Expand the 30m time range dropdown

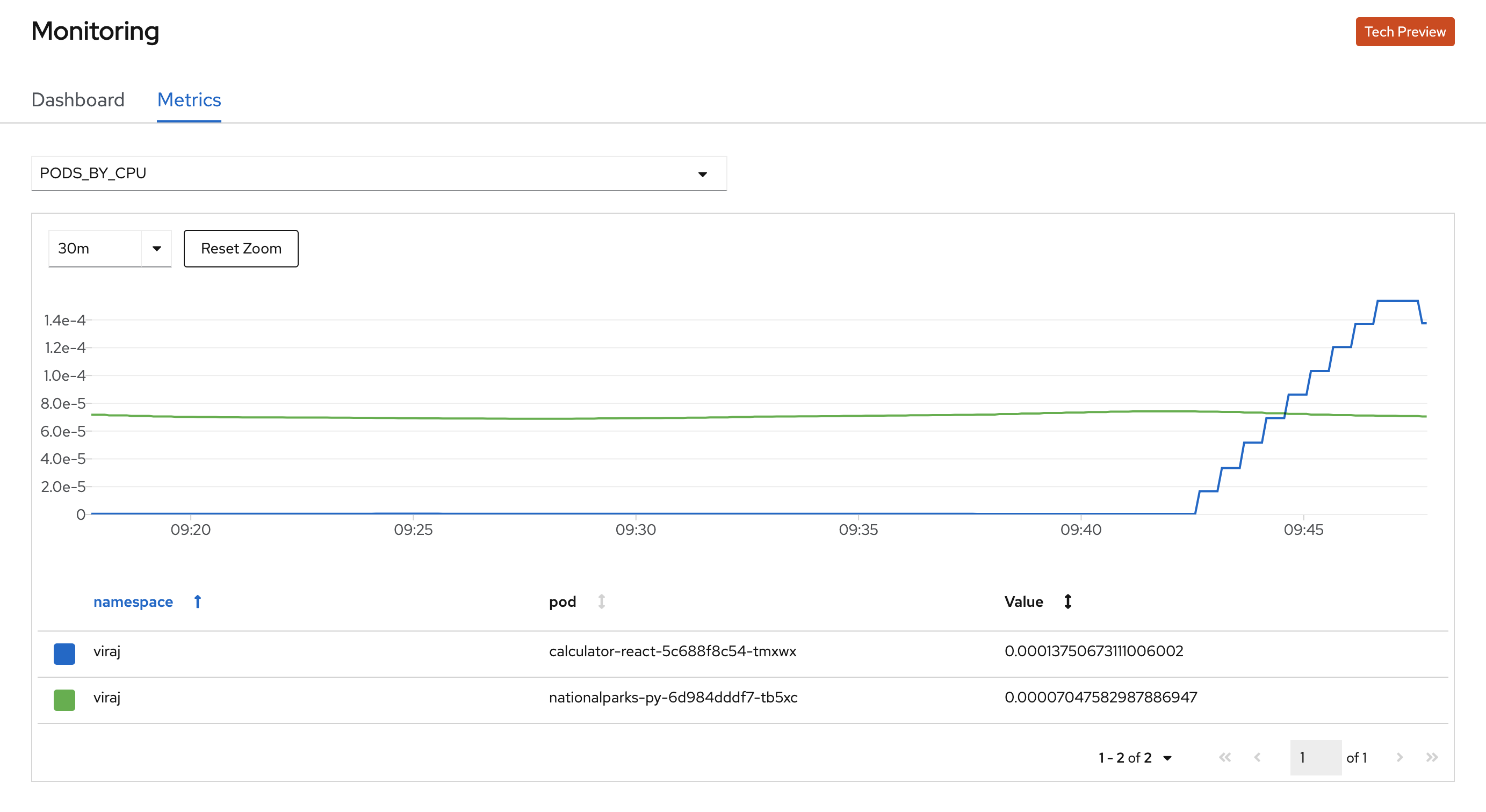[156, 249]
